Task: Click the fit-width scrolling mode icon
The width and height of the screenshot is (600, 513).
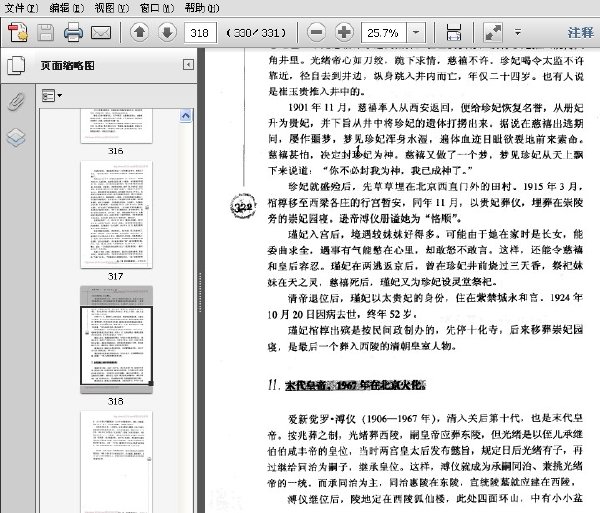Action: pyautogui.click(x=454, y=33)
